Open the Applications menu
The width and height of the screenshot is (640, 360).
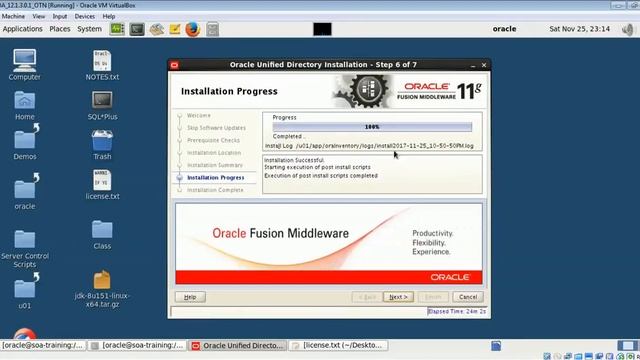(x=22, y=29)
